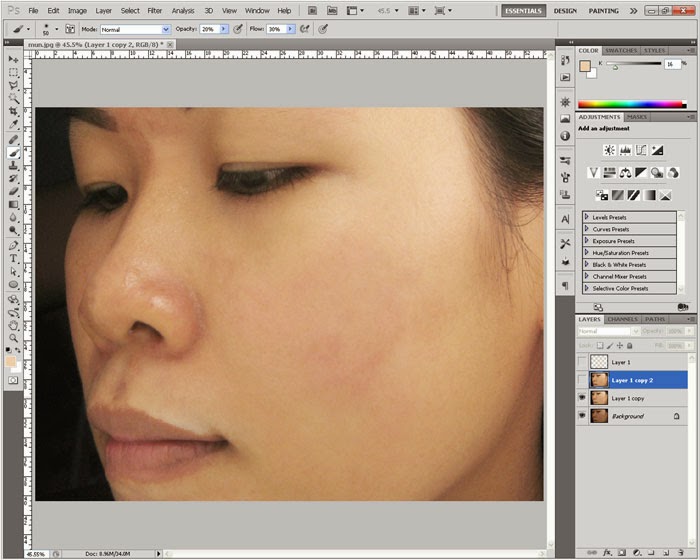Viewport: 700px width, 560px height.
Task: Select the Polygonal Lasso tool
Action: [13, 85]
